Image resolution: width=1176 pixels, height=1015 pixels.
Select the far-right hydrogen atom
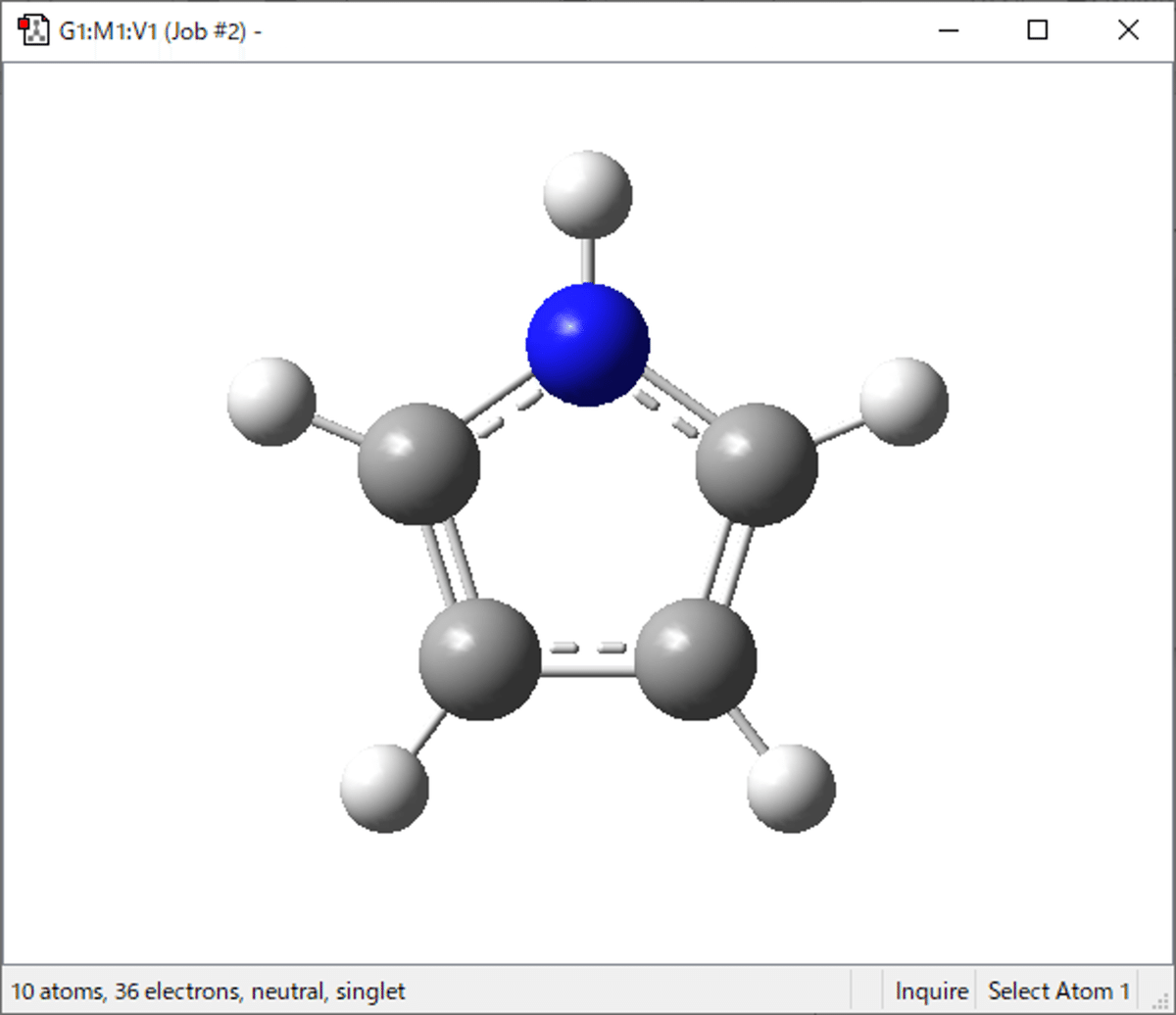tap(904, 401)
